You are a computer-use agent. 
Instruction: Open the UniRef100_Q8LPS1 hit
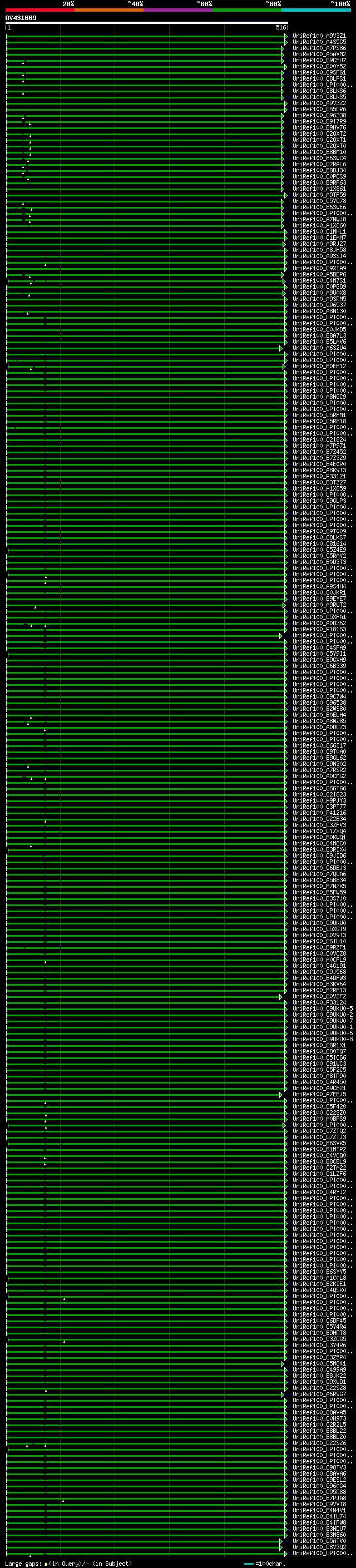[319, 78]
